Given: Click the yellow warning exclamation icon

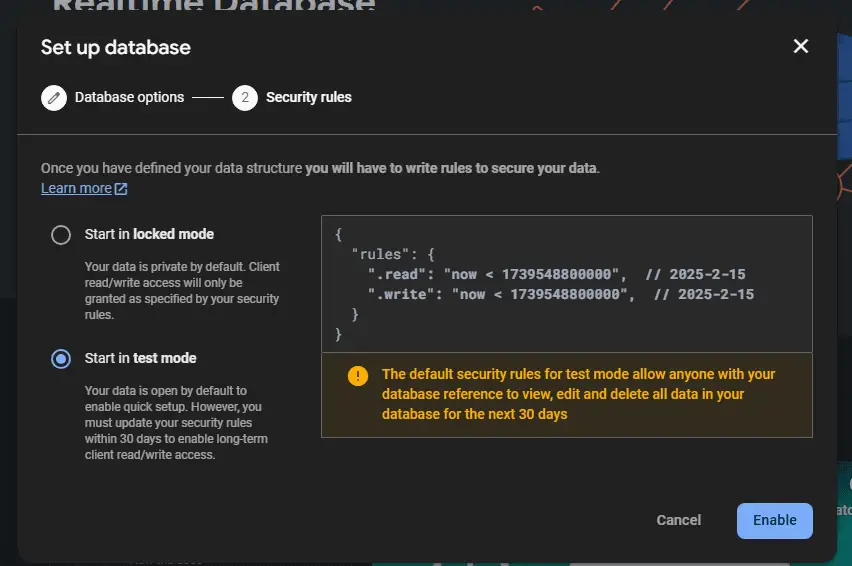Looking at the screenshot, I should coord(358,375).
